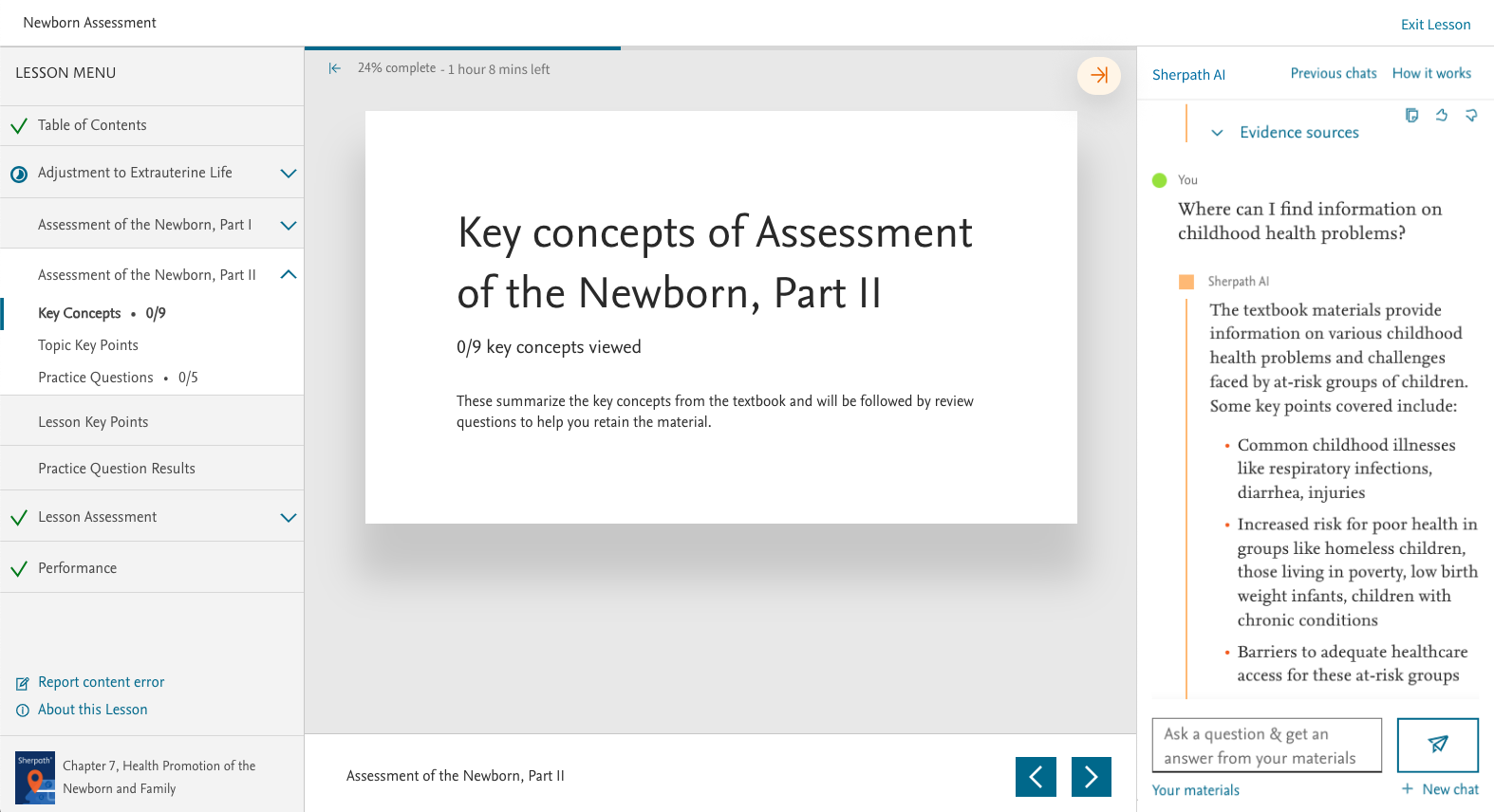Click the Report content error pencil icon

(23, 683)
